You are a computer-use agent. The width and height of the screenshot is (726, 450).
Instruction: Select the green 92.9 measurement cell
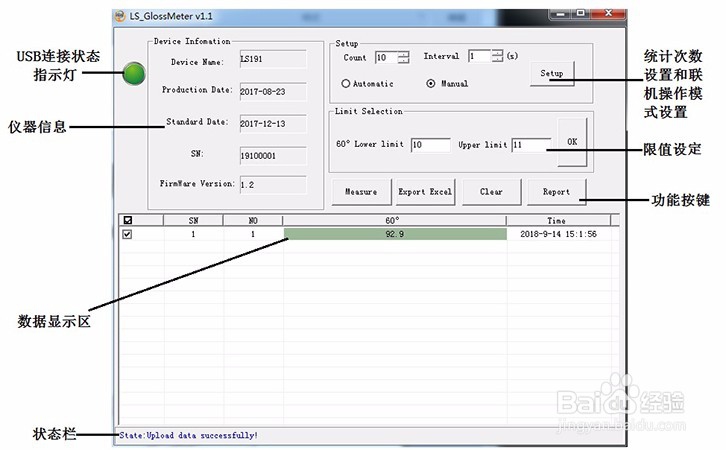point(395,234)
